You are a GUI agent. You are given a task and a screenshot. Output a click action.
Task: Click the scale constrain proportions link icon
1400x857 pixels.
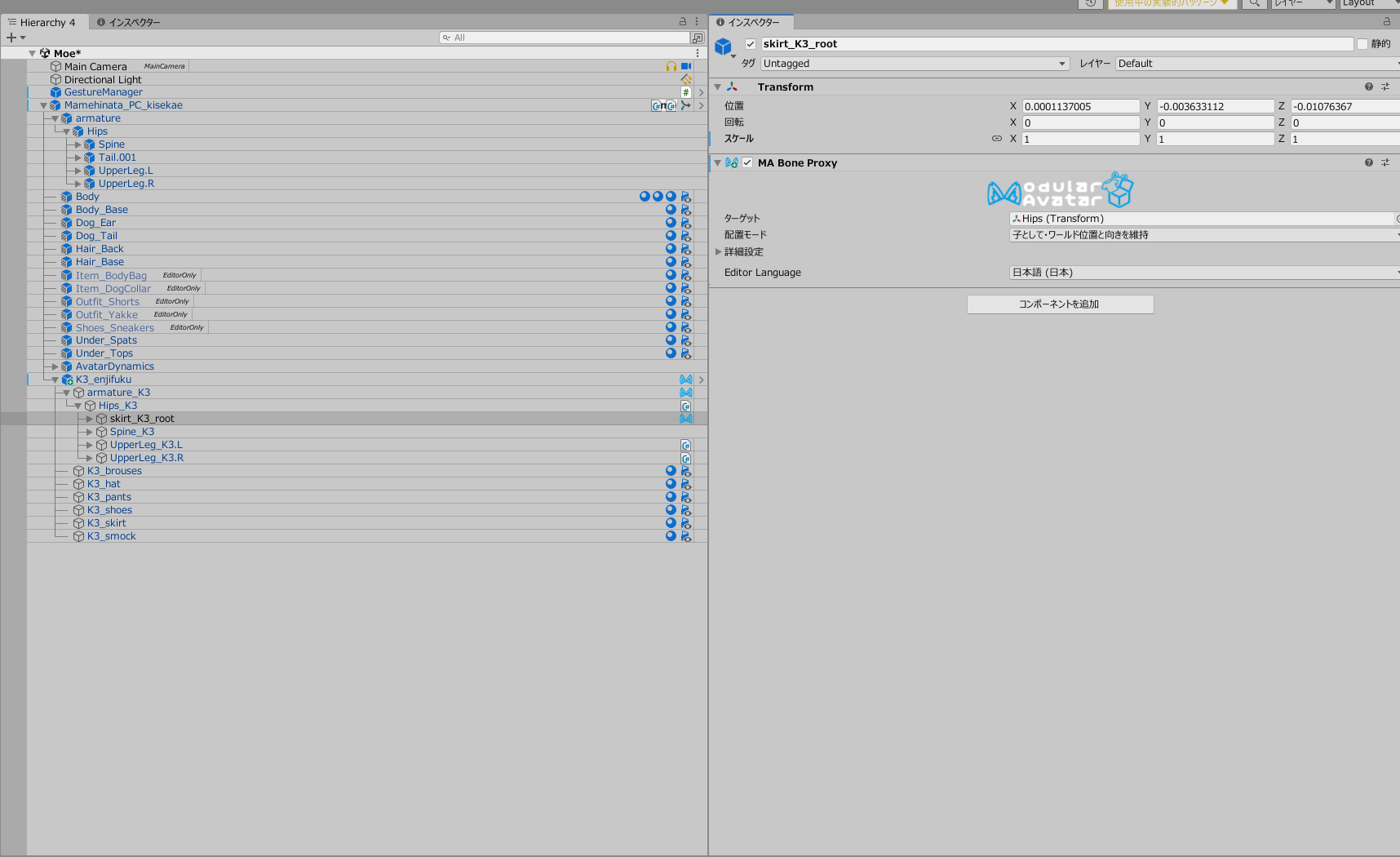(x=996, y=139)
